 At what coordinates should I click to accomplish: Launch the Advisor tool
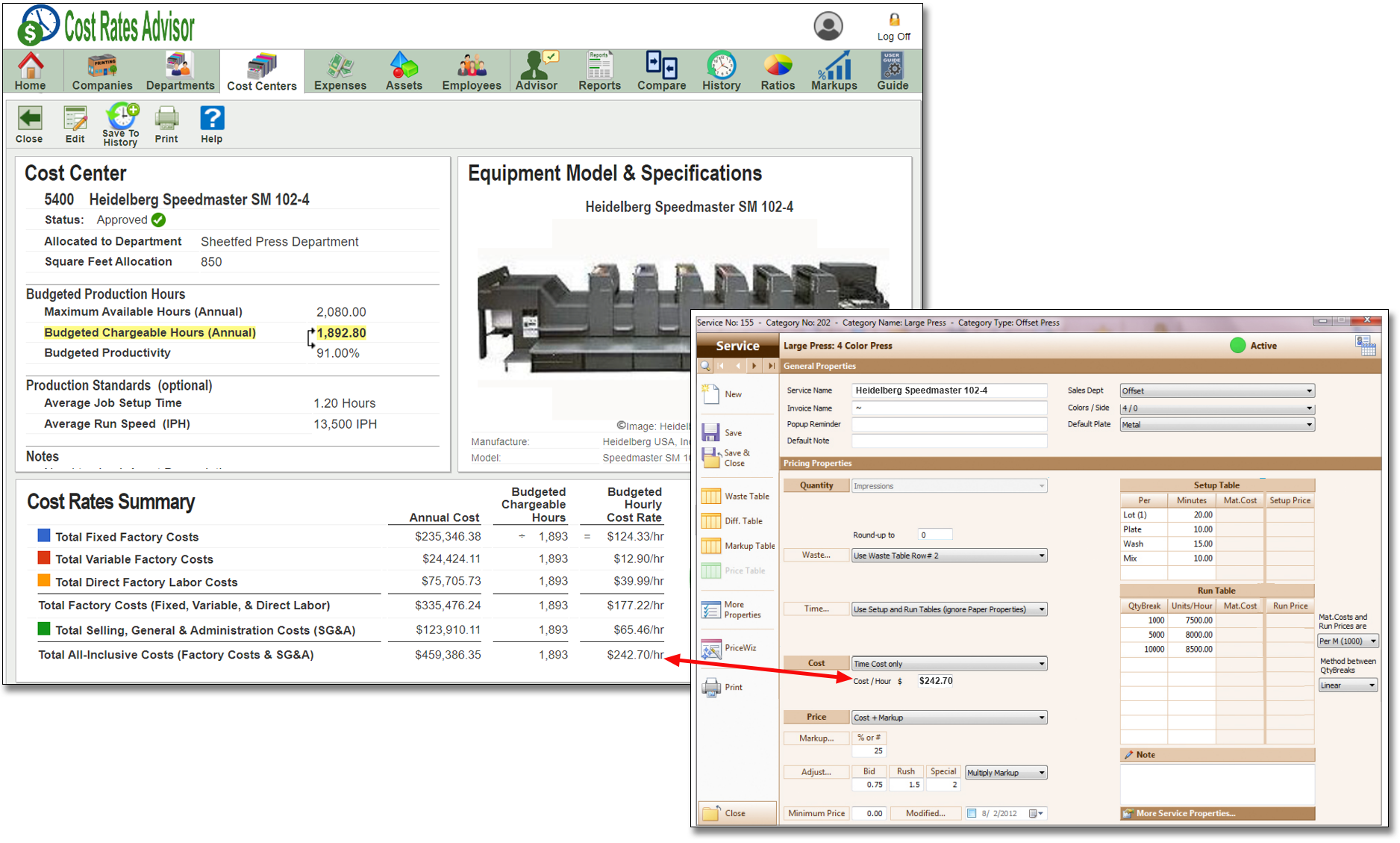click(x=537, y=72)
